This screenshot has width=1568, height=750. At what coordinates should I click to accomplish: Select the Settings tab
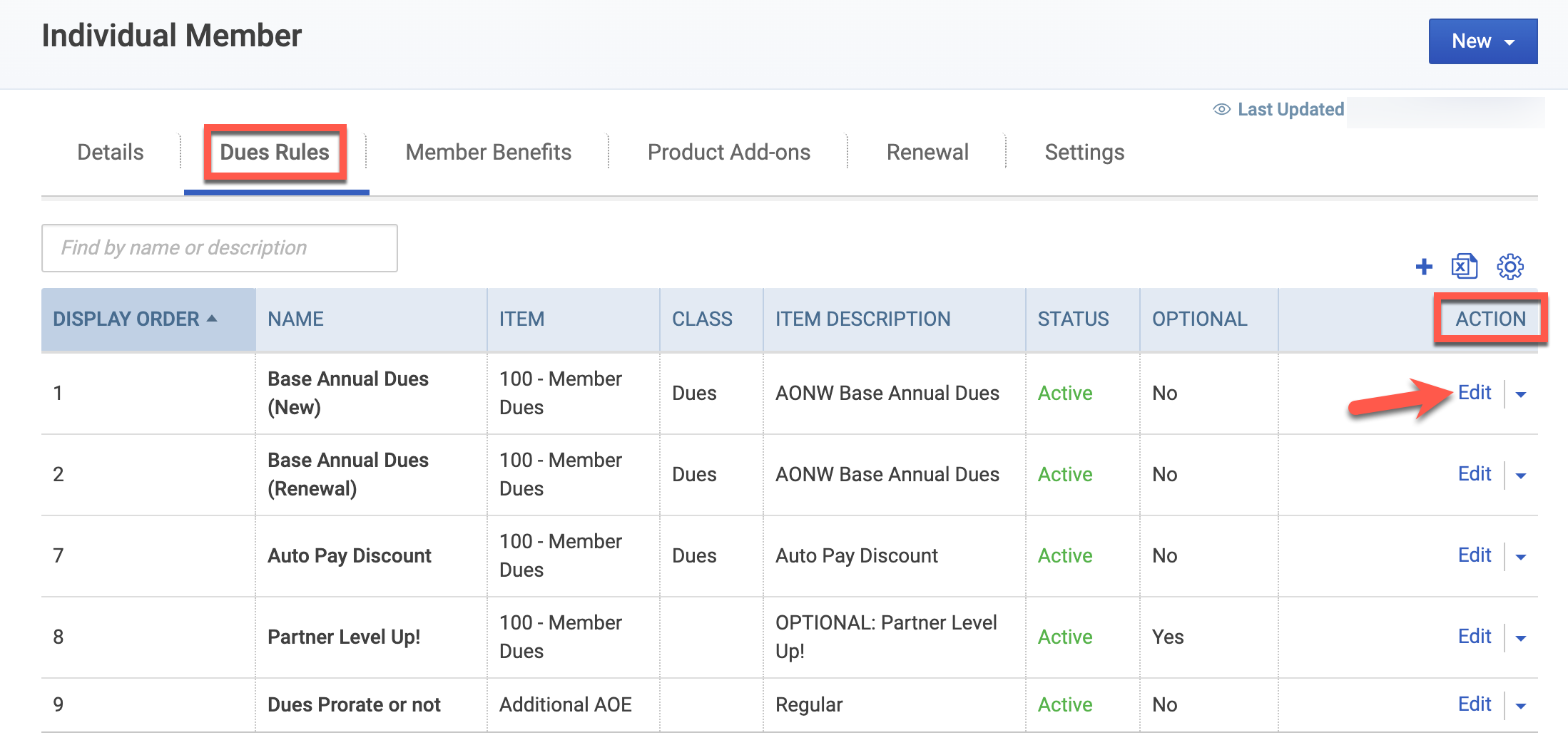point(1084,152)
